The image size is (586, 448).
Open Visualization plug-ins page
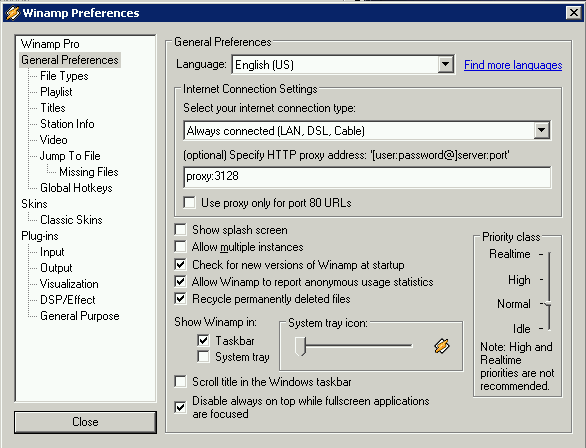click(70, 284)
